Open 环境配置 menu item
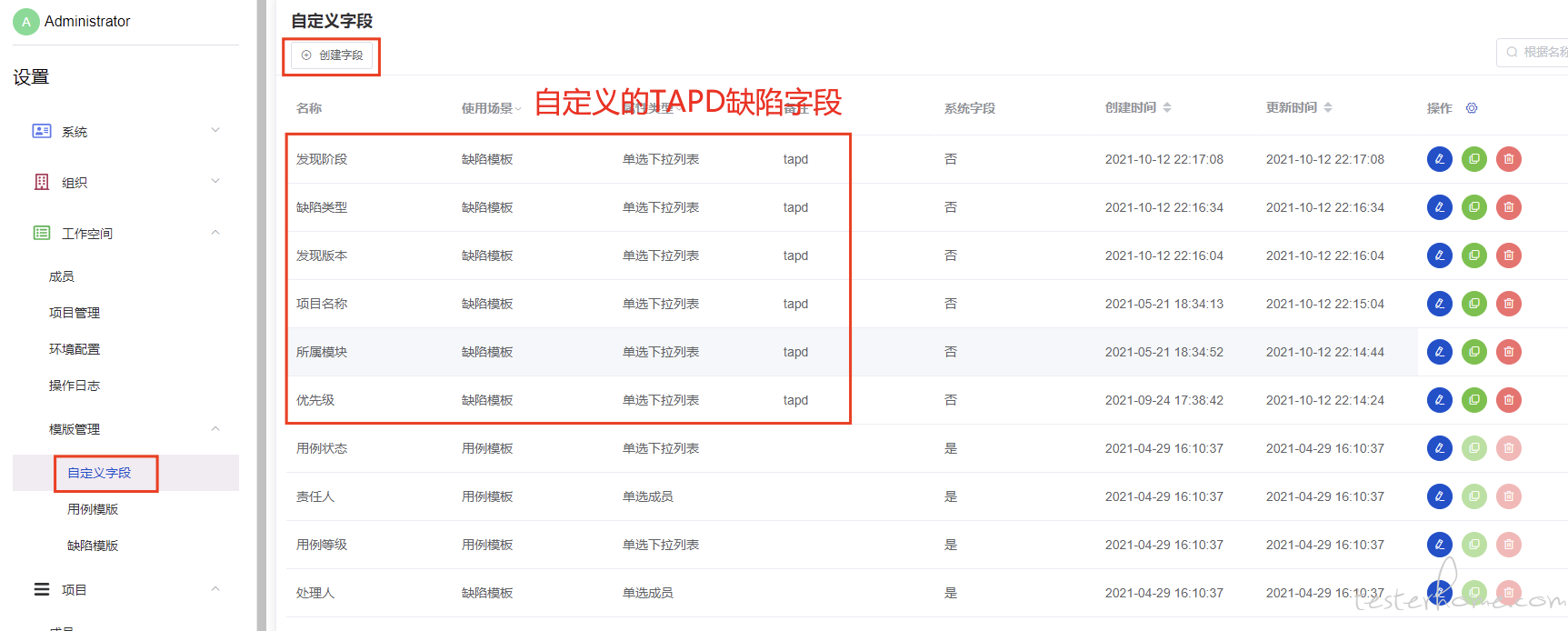This screenshot has height=631, width=1568. 75,349
